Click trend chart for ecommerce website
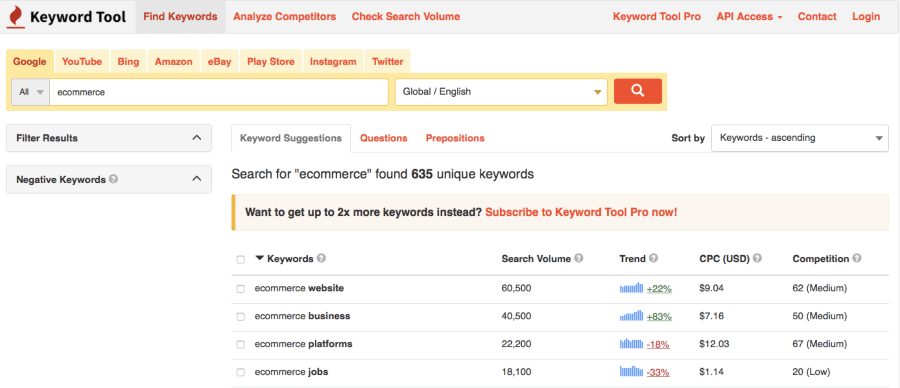Image resolution: width=900 pixels, height=388 pixels. [x=631, y=288]
